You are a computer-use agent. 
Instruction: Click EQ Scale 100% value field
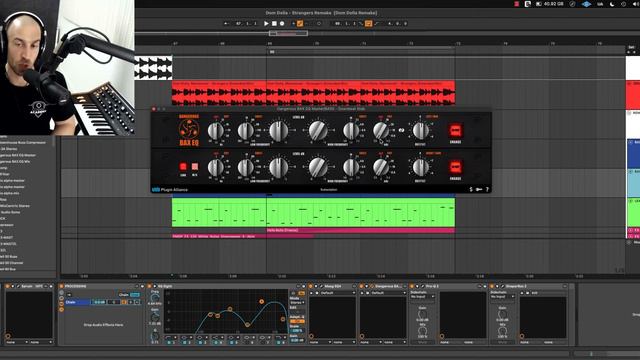pyautogui.click(x=297, y=330)
